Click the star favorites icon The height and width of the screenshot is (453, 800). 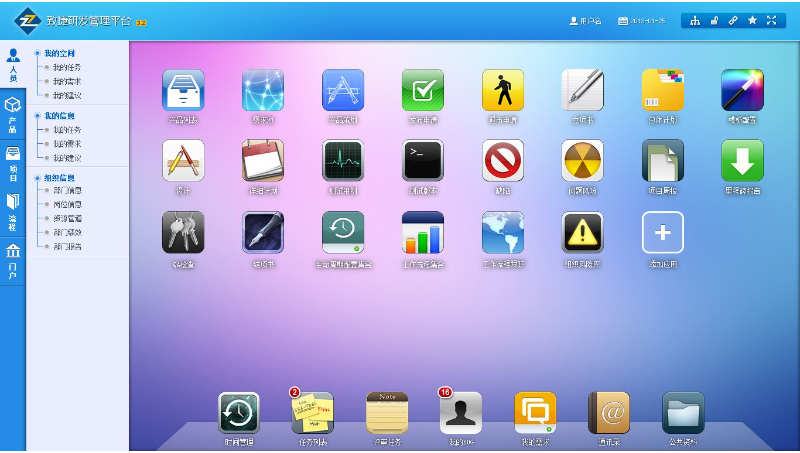pyautogui.click(x=752, y=20)
